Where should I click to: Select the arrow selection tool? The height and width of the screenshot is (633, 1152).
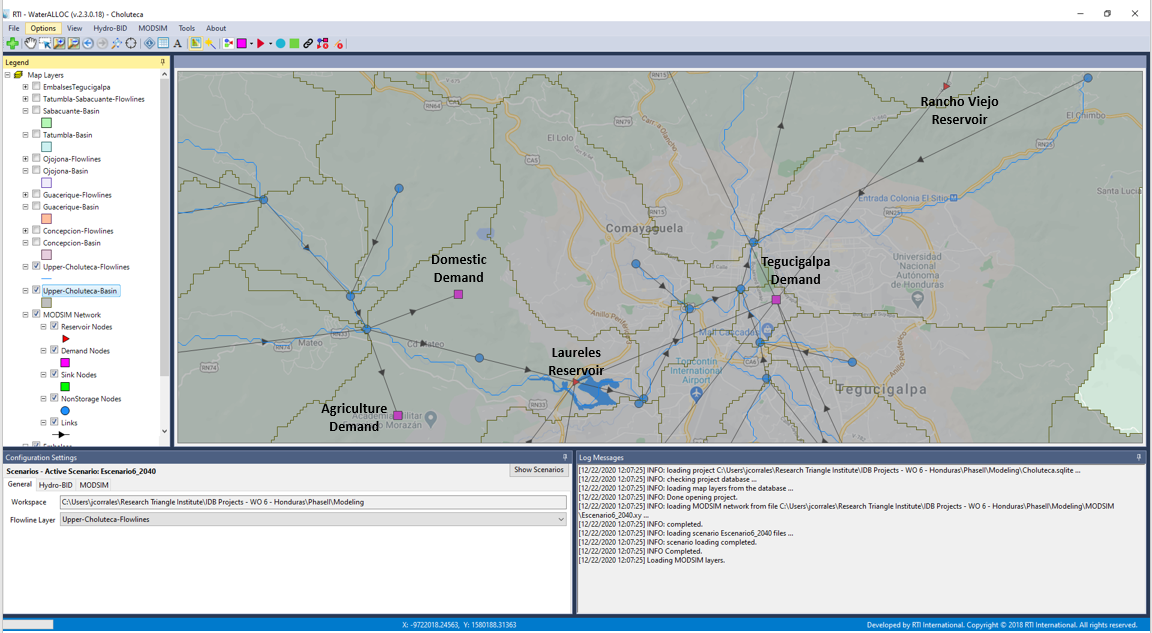pyautogui.click(x=45, y=43)
